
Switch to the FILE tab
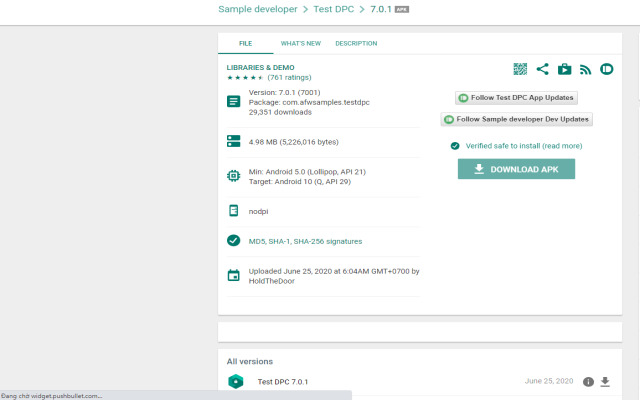[x=246, y=43]
